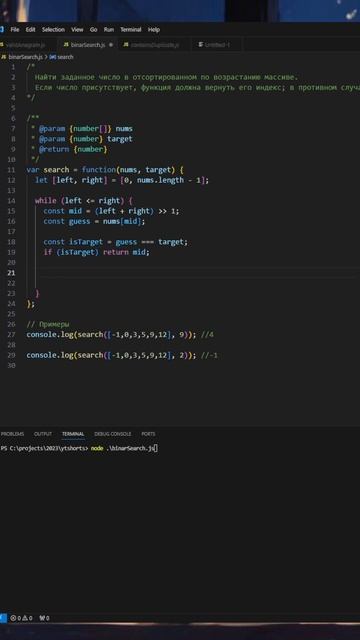
Task: Click console.log call ending with //-1
Action: pos(122,356)
